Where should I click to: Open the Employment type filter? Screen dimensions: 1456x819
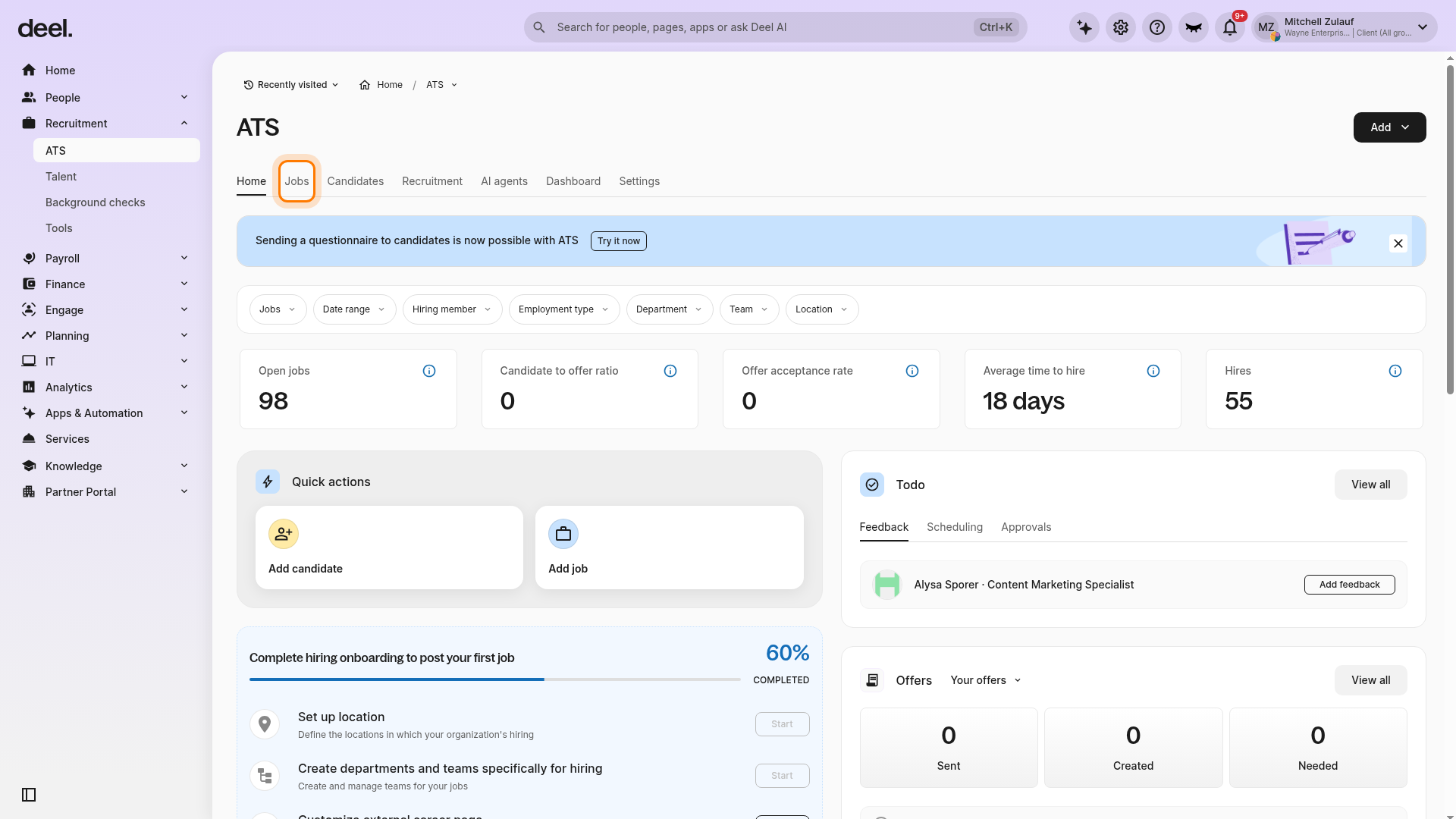[x=564, y=309]
